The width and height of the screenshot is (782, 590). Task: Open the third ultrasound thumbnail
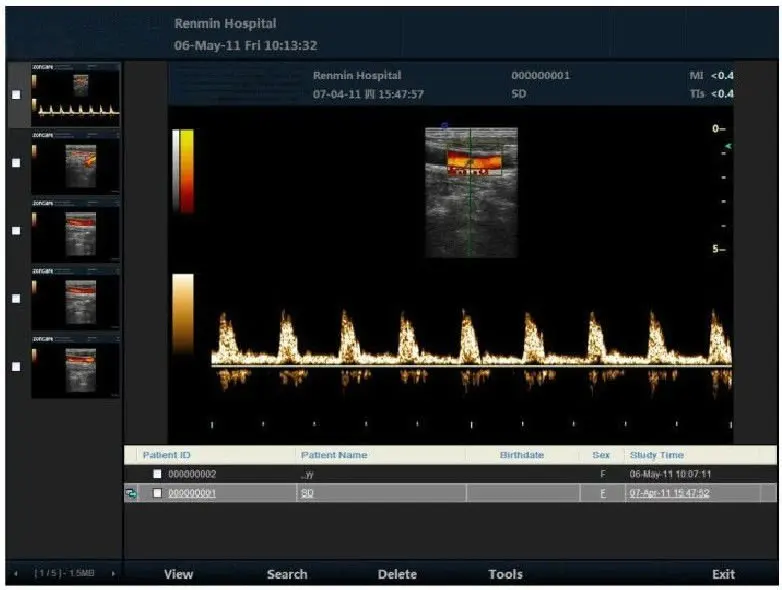tap(76, 230)
